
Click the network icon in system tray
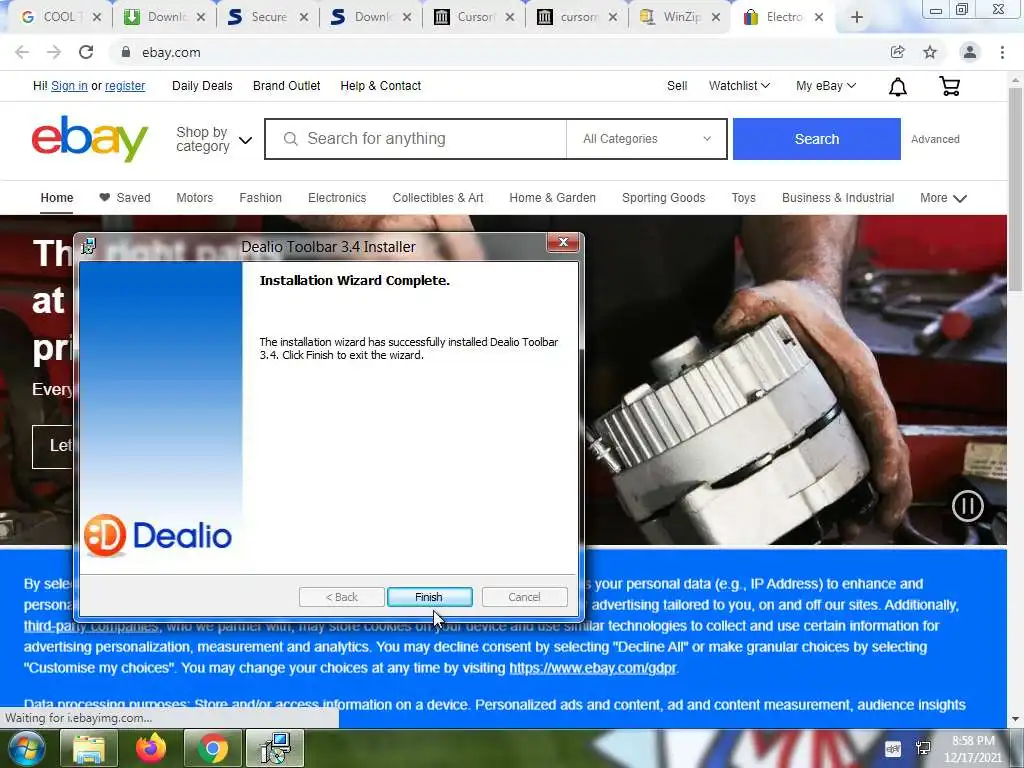pos(923,748)
